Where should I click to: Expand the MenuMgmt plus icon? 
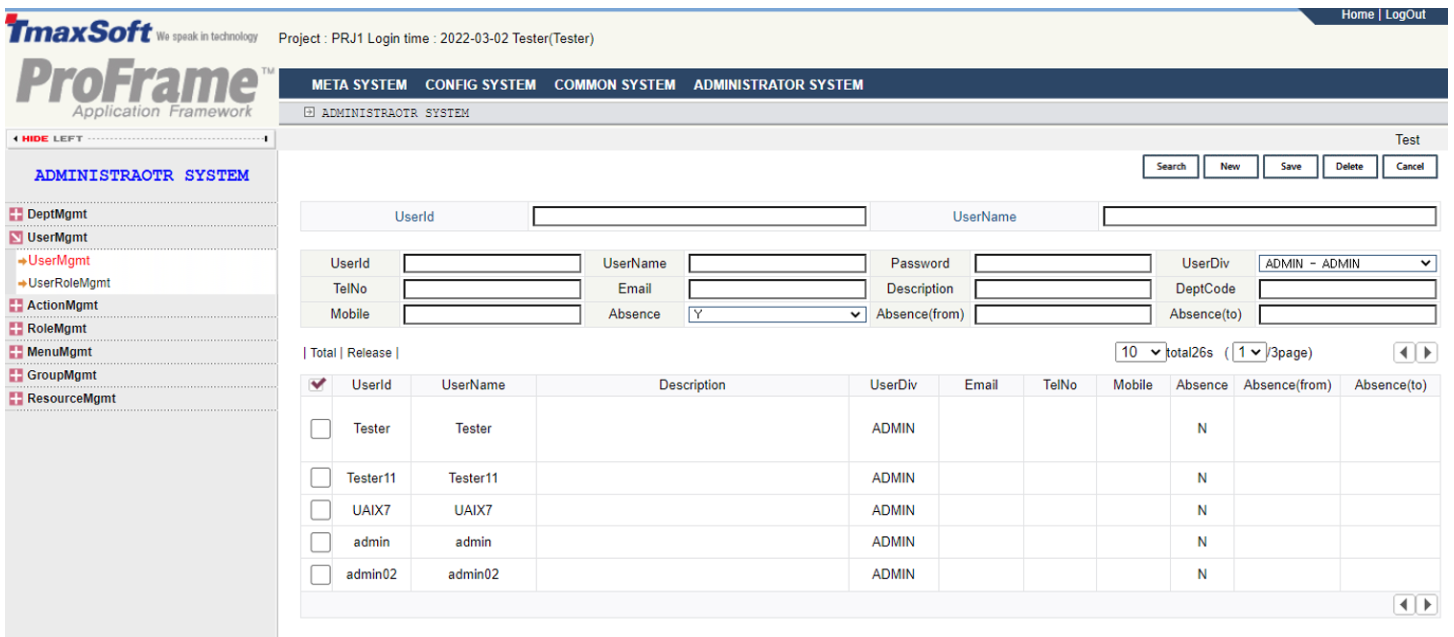[16, 352]
